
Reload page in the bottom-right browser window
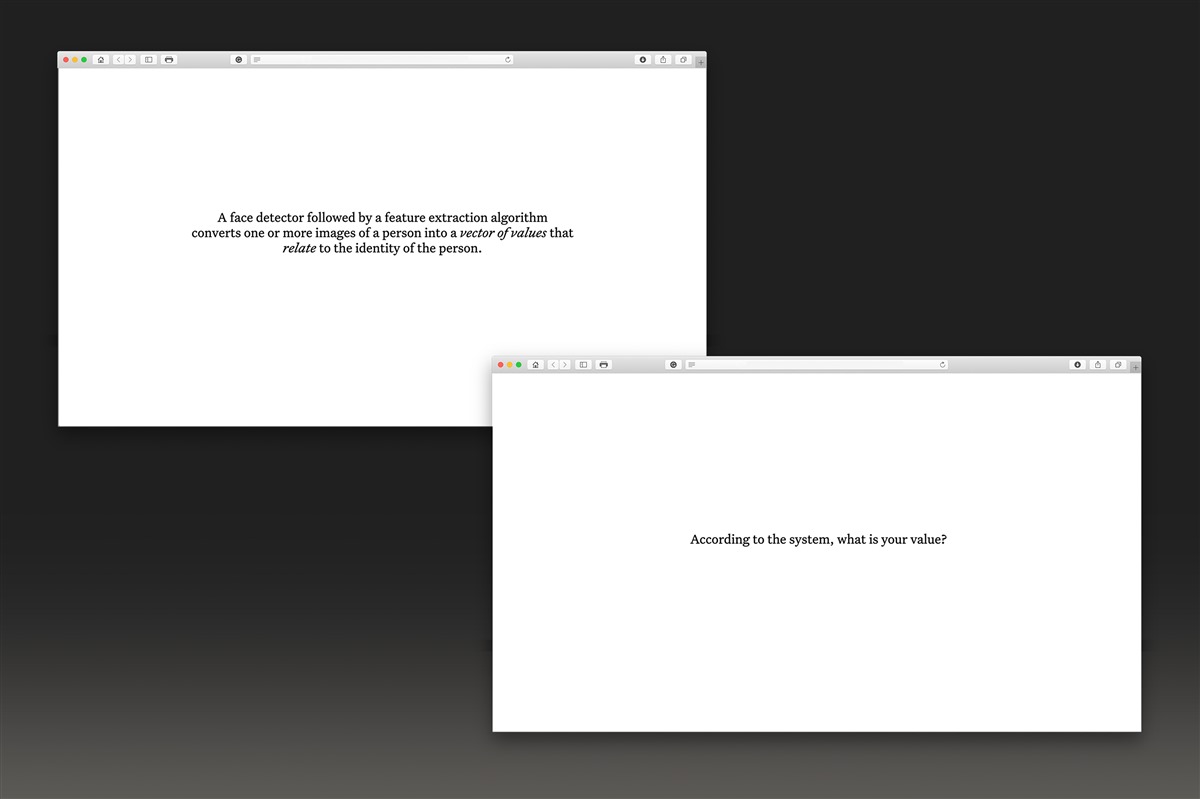943,365
